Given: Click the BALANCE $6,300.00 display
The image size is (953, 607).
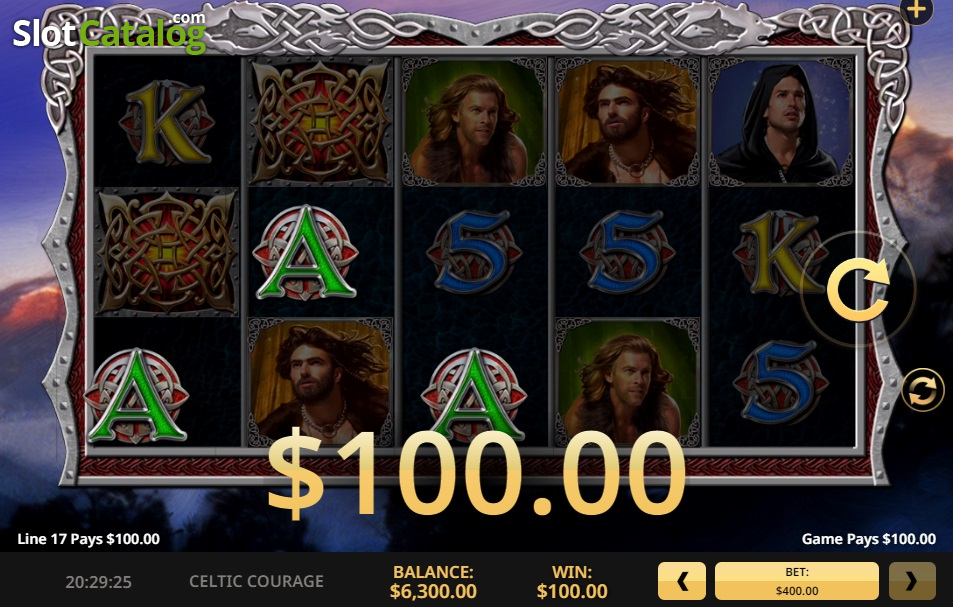Looking at the screenshot, I should [433, 581].
